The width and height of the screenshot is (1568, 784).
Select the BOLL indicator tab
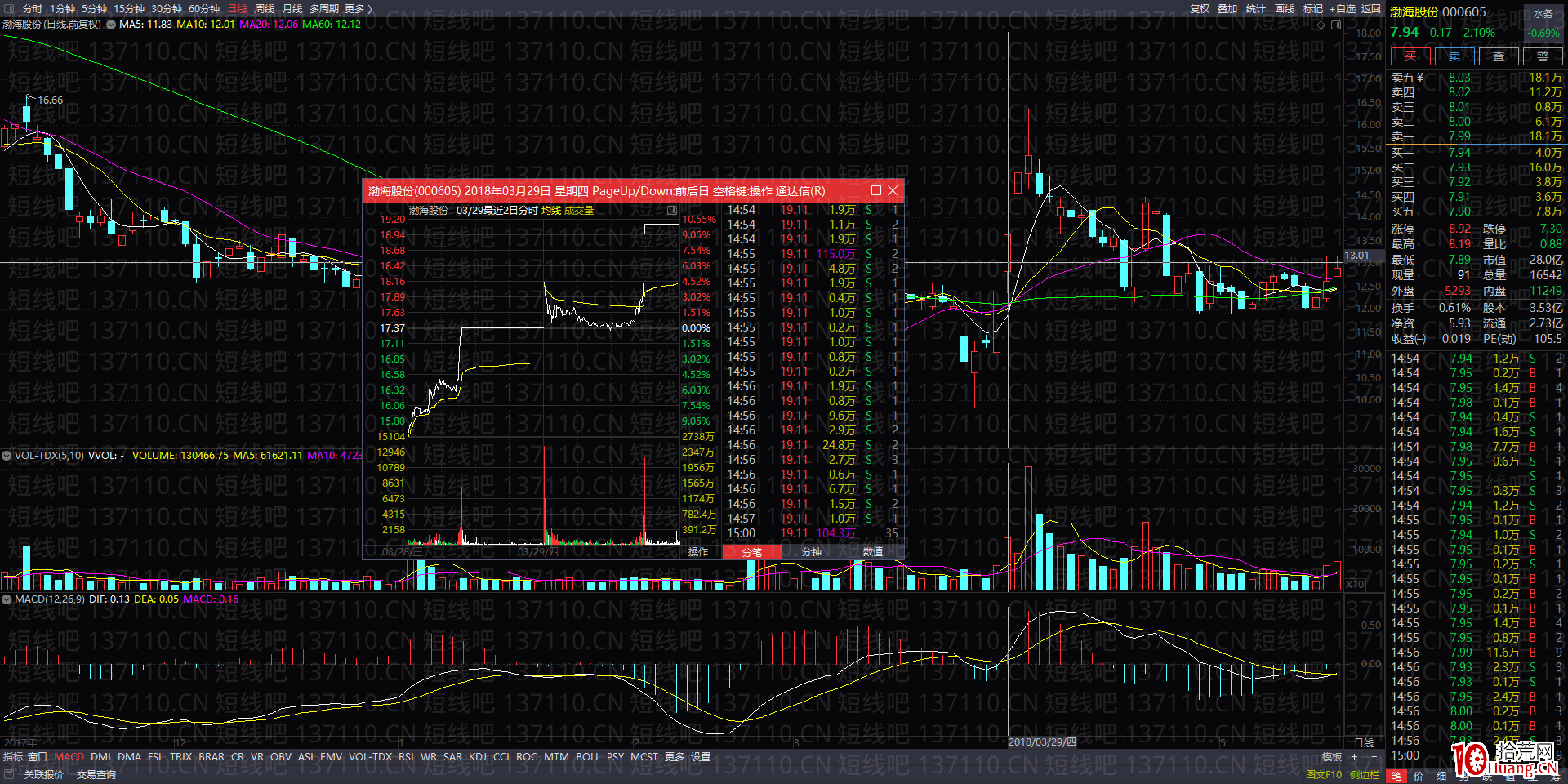tap(588, 757)
